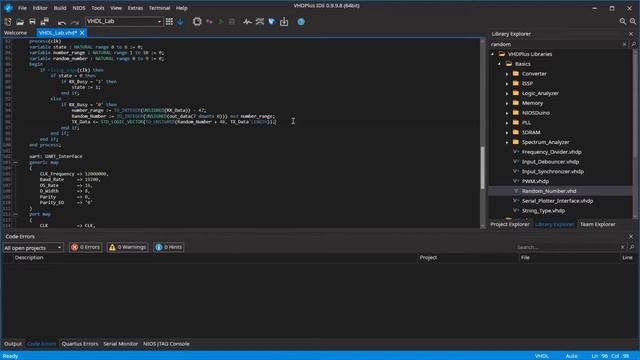Image resolution: width=640 pixels, height=360 pixels.
Task: Select String_Type.vhdp file
Action: coord(543,211)
